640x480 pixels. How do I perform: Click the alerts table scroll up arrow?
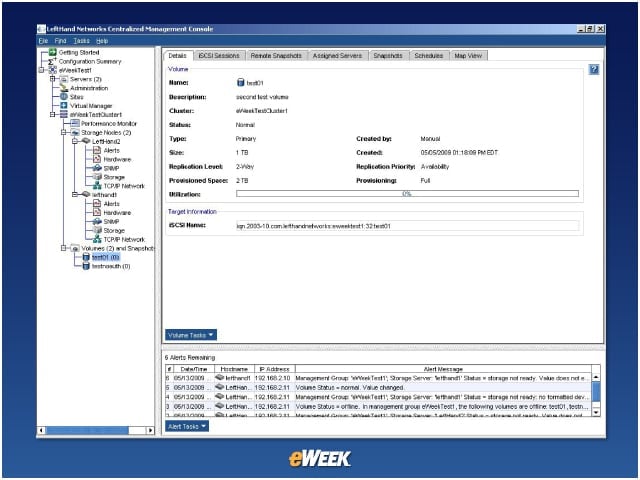(x=596, y=378)
